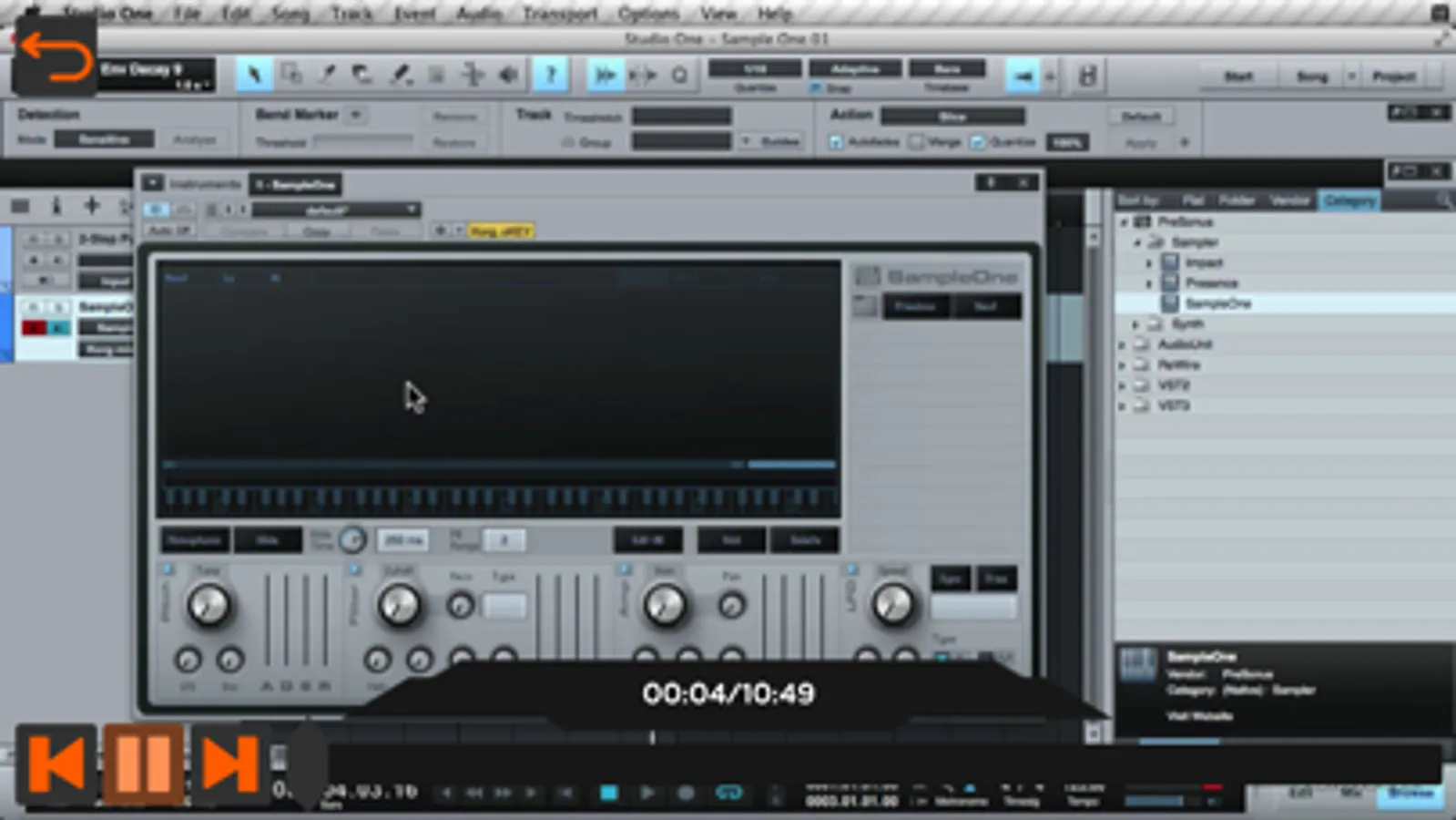Screen dimensions: 1456x820
Task: Collapse the PreSonus tree folder
Action: point(1125,221)
